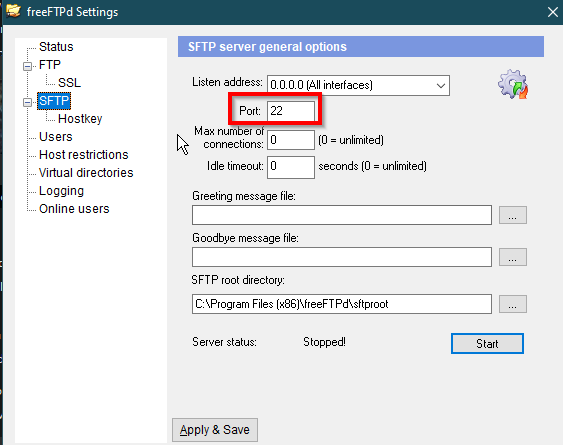Click the freeFTPd title bar app icon
The width and height of the screenshot is (563, 445).
pos(13,10)
